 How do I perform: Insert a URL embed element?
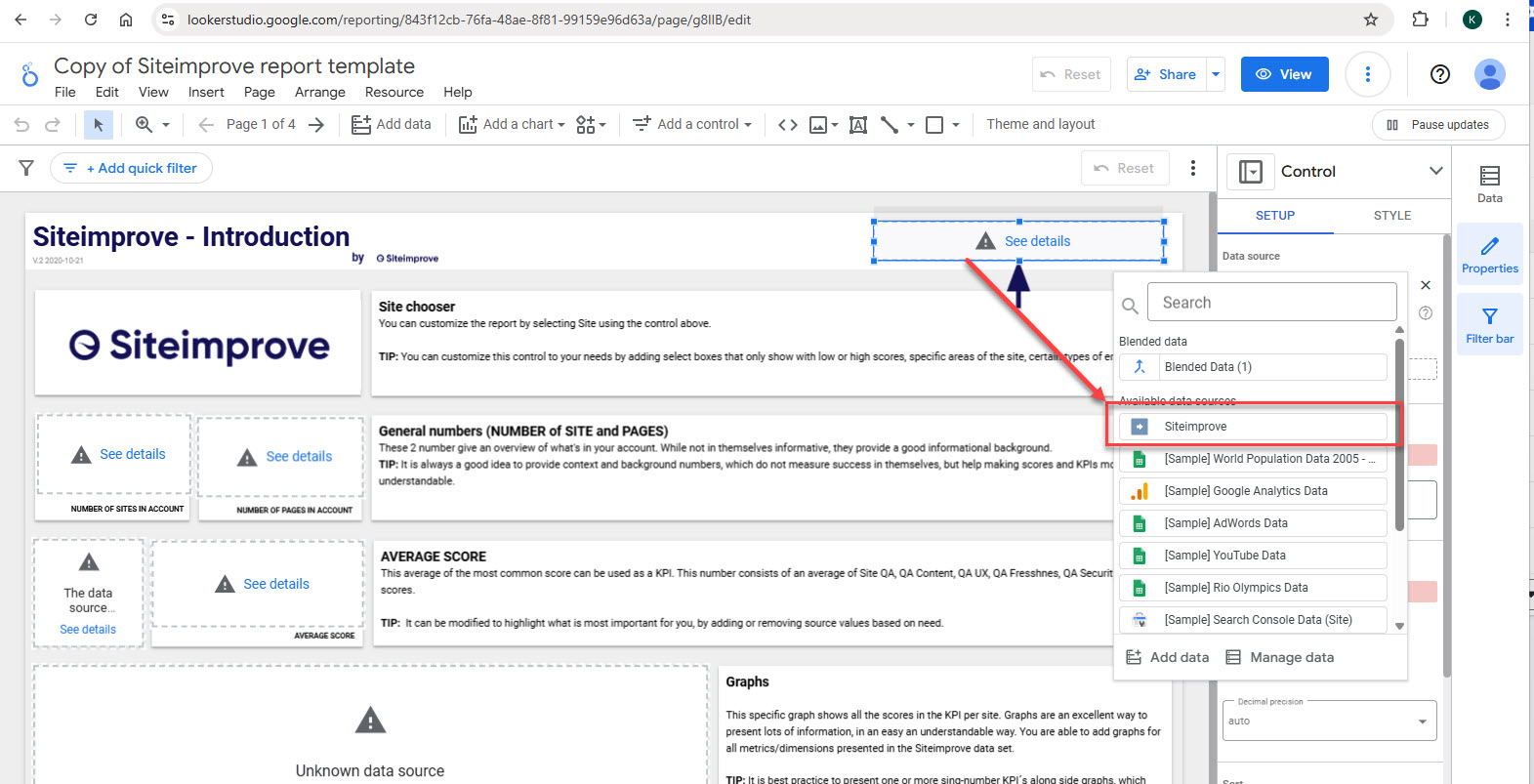pyautogui.click(x=788, y=125)
